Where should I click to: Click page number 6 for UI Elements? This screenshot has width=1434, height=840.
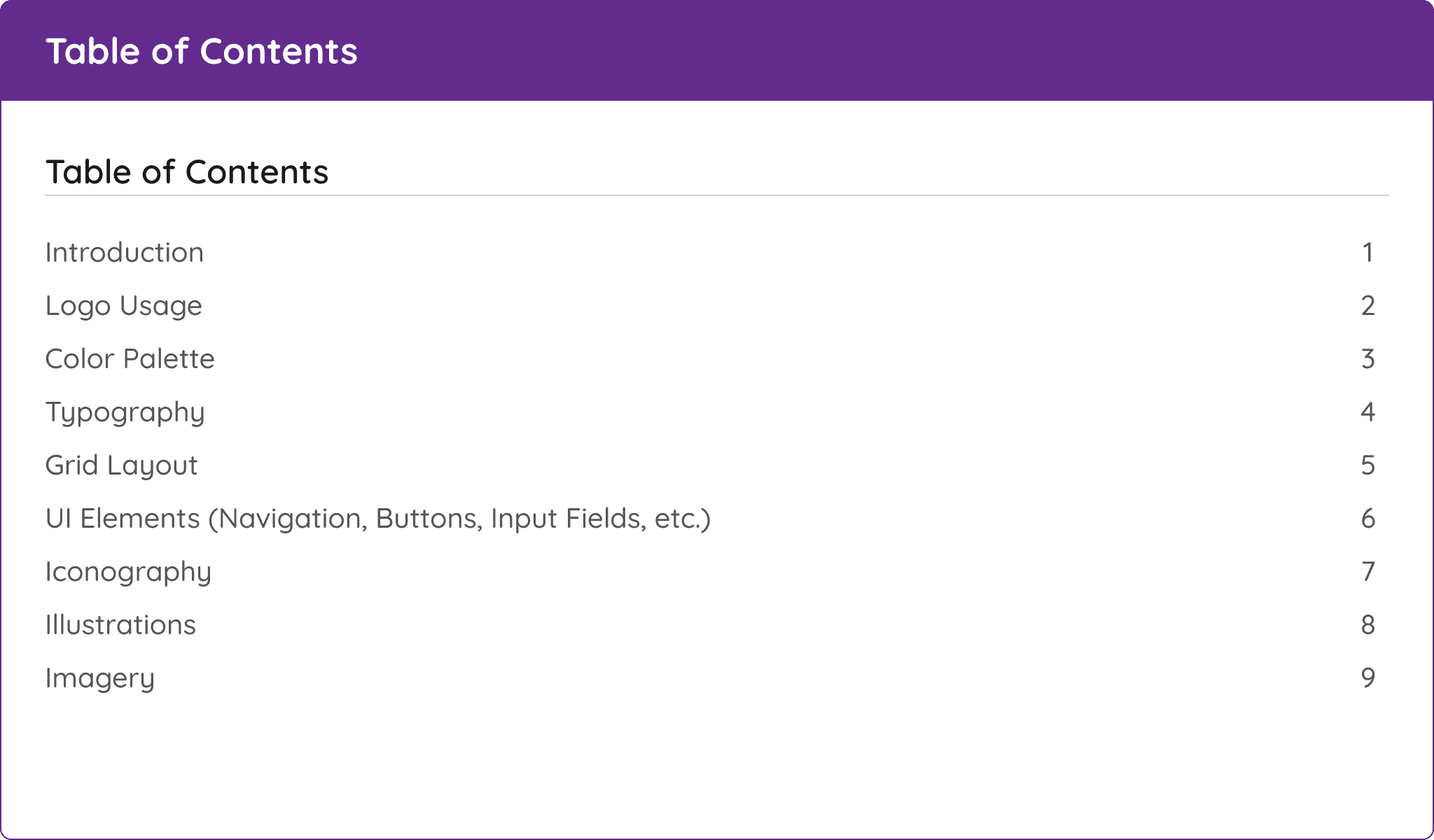point(1367,519)
